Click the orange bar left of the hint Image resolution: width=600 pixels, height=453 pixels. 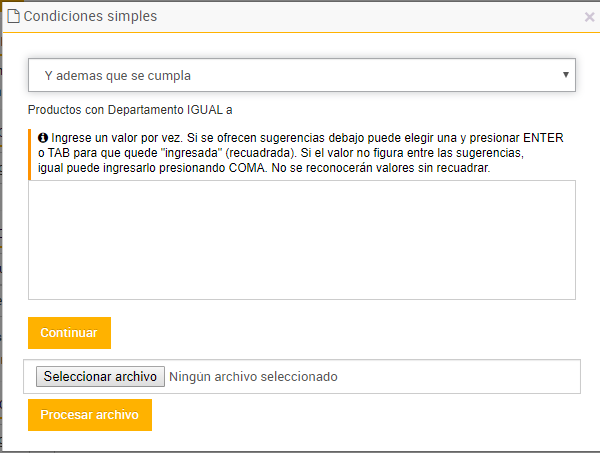click(30, 153)
